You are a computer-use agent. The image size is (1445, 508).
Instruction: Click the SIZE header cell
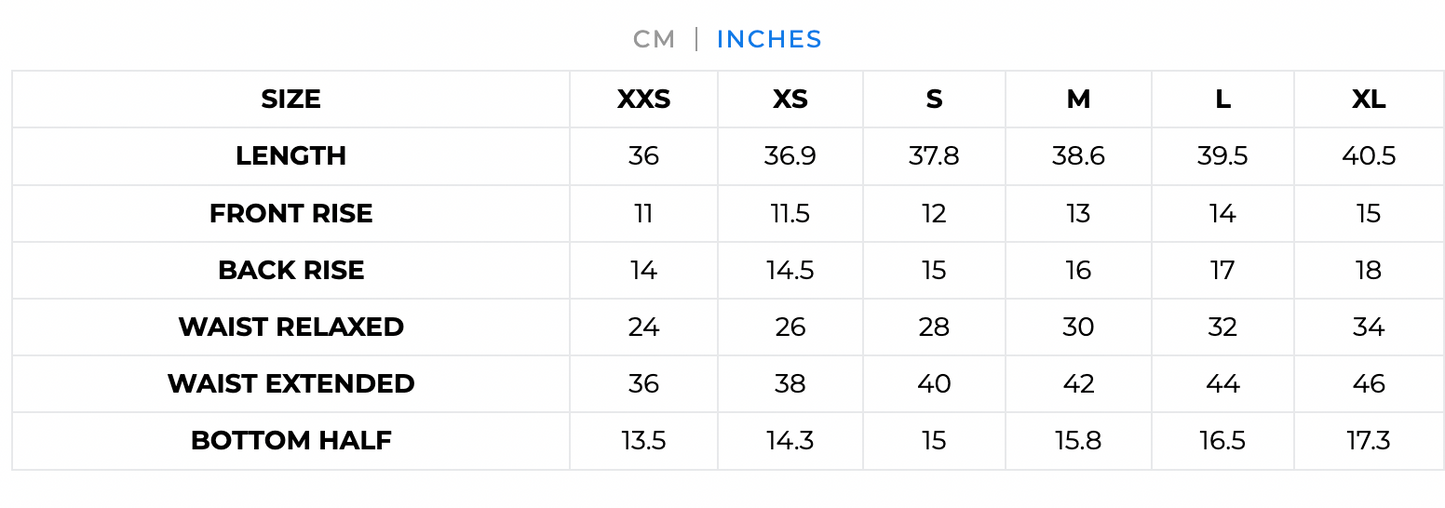click(x=291, y=99)
